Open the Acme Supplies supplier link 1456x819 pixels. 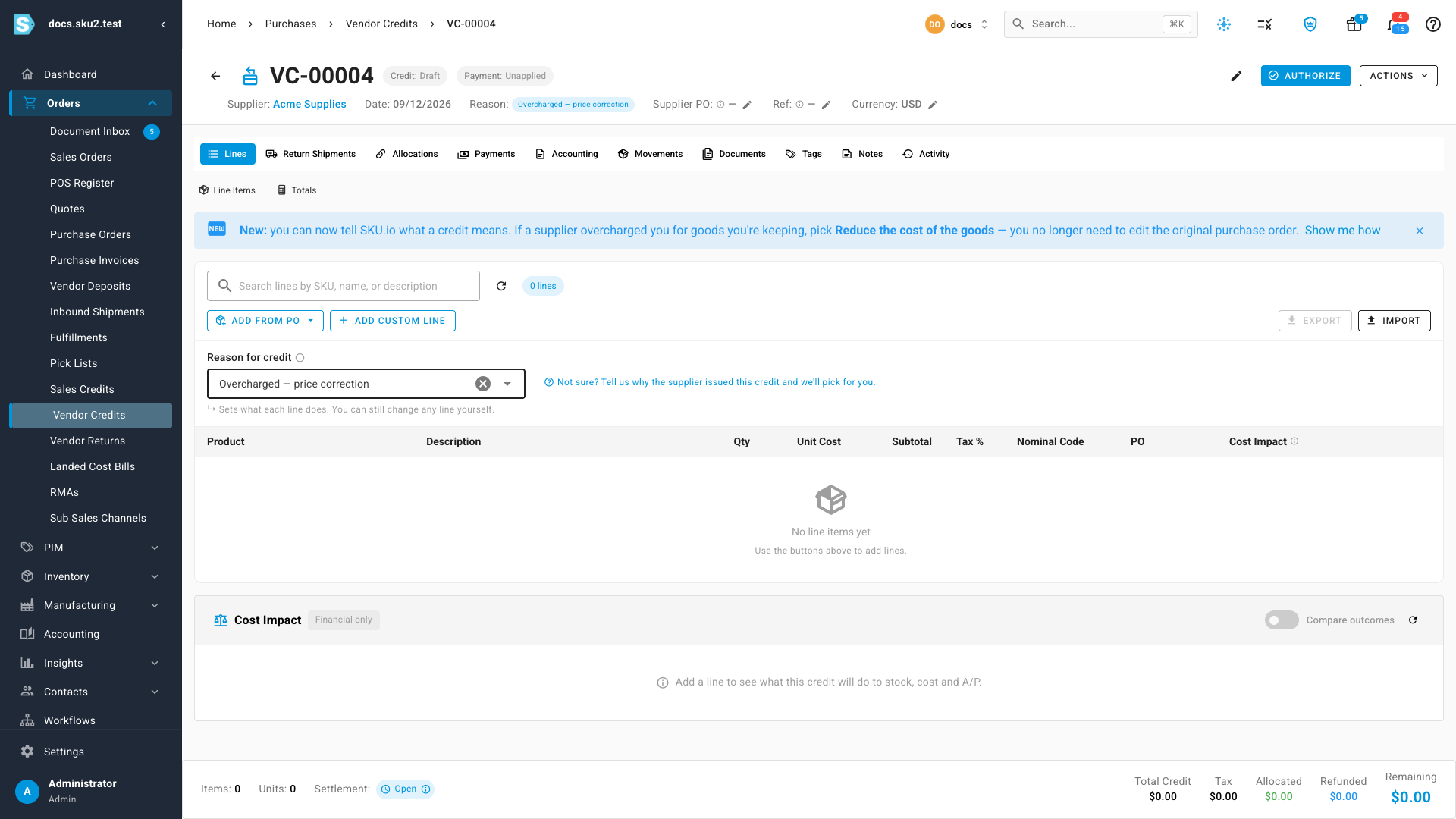pyautogui.click(x=309, y=105)
